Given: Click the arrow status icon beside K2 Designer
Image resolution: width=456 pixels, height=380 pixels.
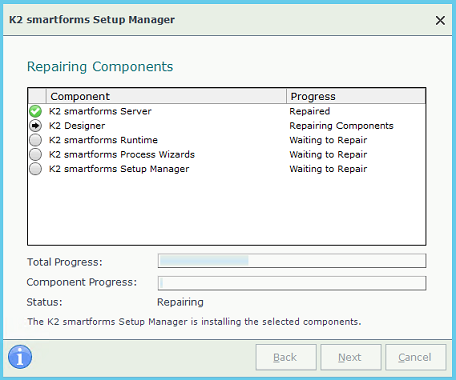Looking at the screenshot, I should coord(35,126).
